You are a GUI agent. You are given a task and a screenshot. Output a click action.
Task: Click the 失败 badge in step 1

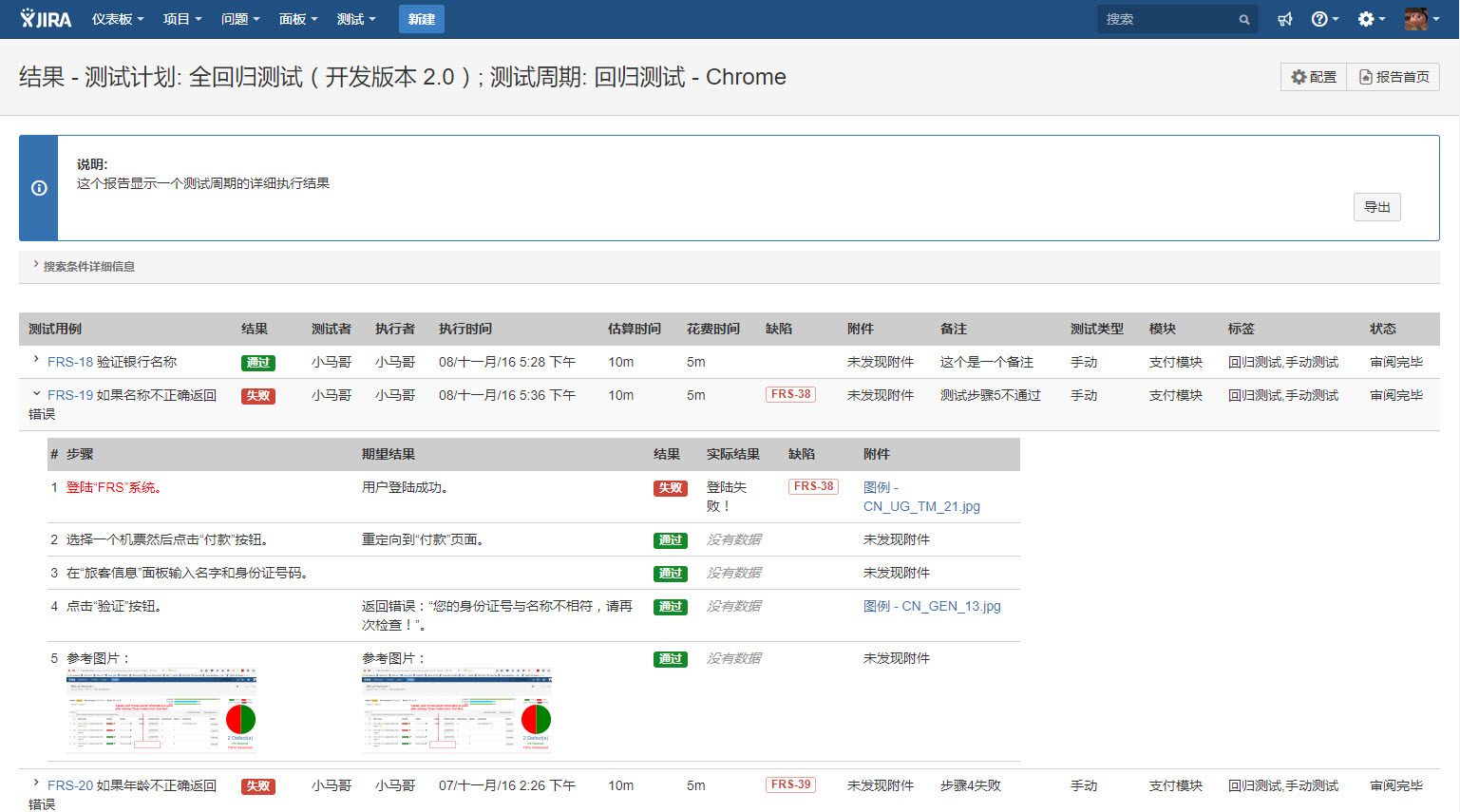(671, 488)
